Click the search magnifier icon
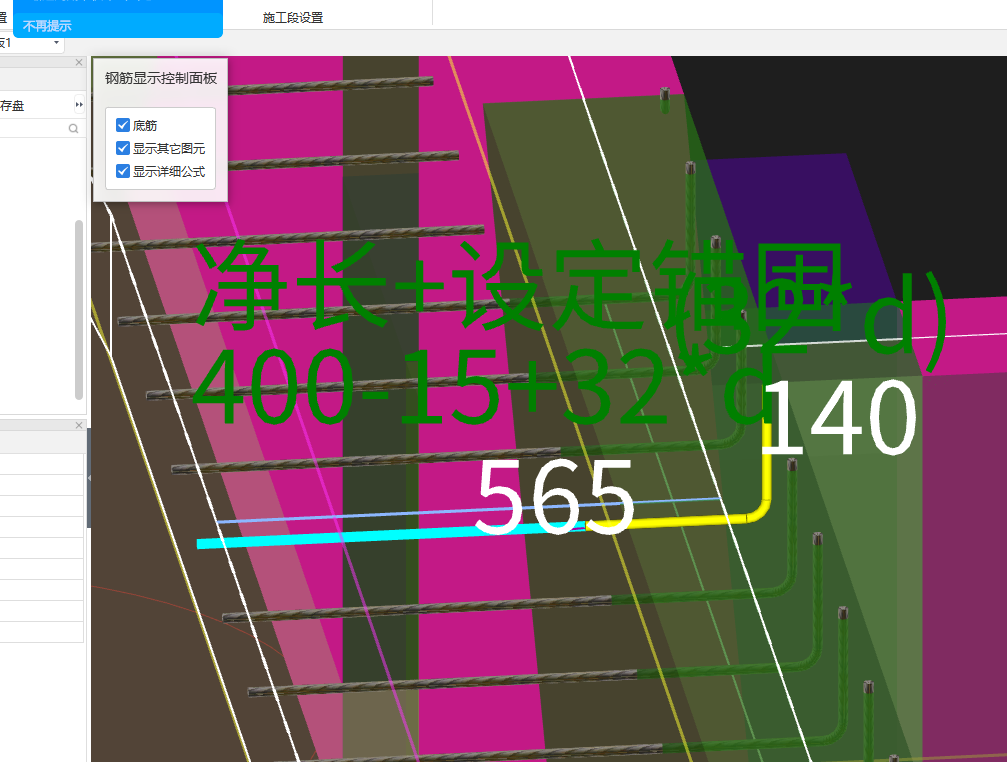The height and width of the screenshot is (762, 1007). pos(73,128)
